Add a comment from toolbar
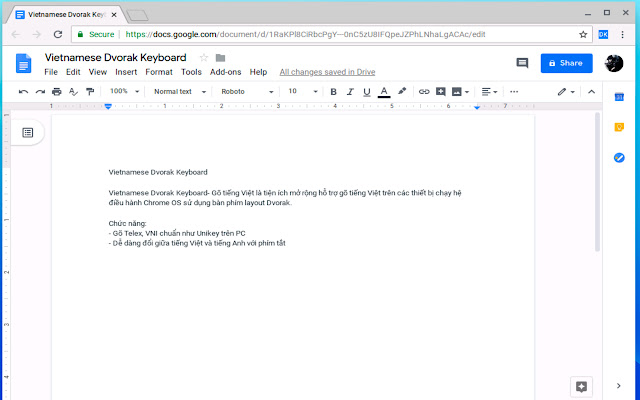The image size is (640, 400). [440, 92]
